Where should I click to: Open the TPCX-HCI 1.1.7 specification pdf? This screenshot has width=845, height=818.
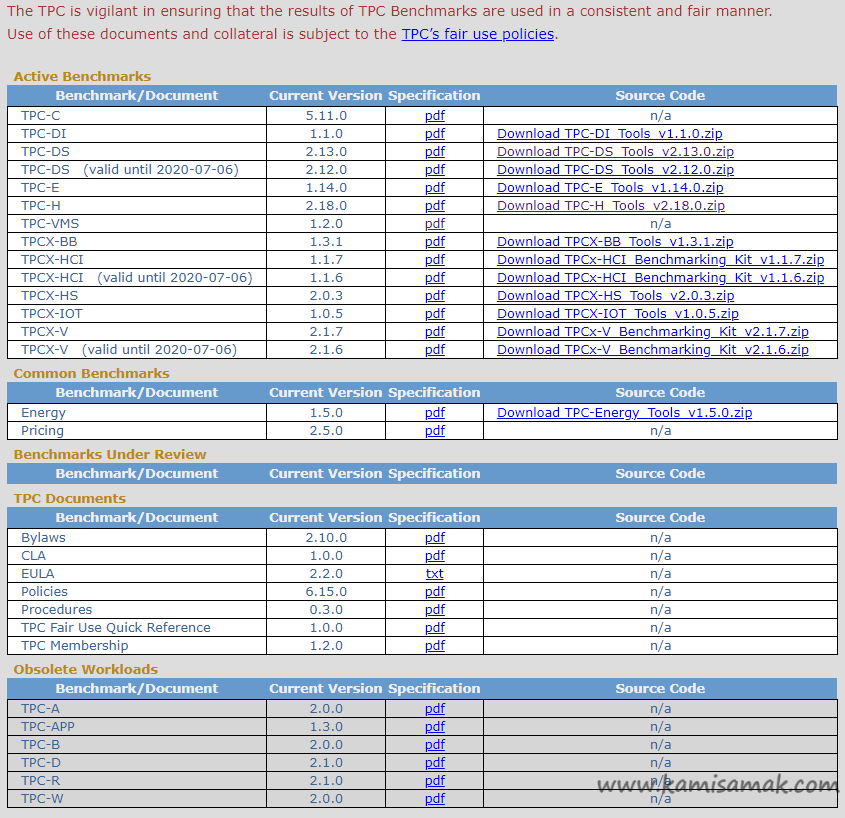tap(434, 260)
